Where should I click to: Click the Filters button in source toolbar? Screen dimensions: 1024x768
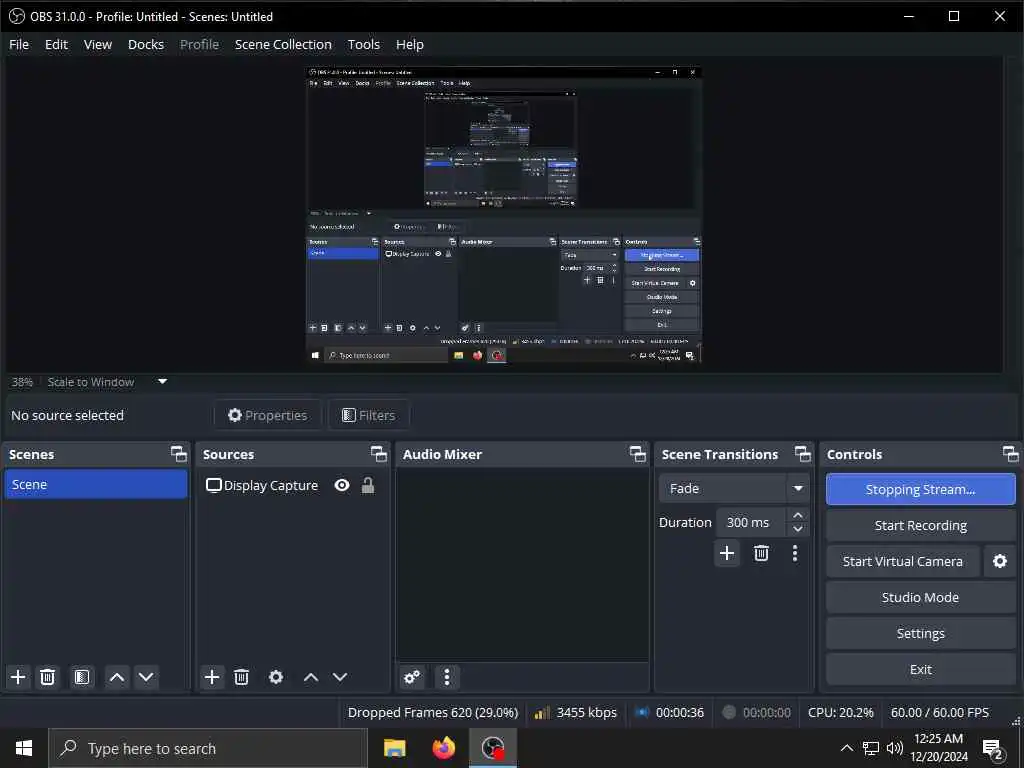click(368, 415)
